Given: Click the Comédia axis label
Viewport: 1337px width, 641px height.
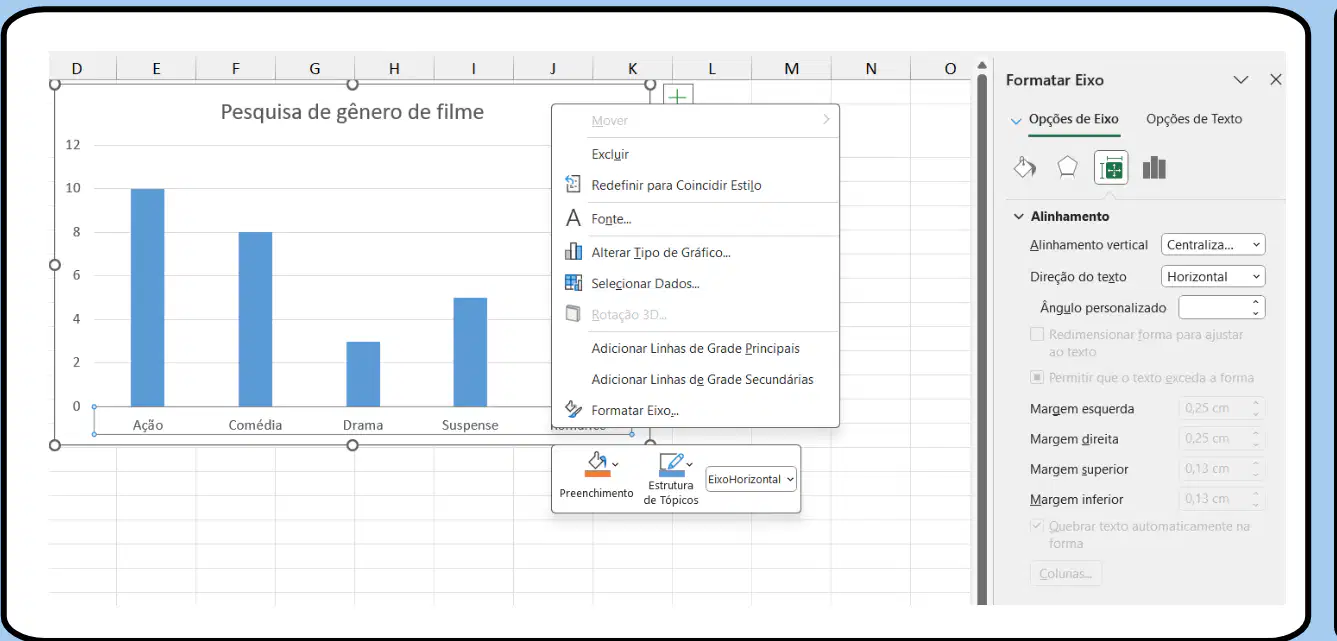Looking at the screenshot, I should [x=255, y=425].
